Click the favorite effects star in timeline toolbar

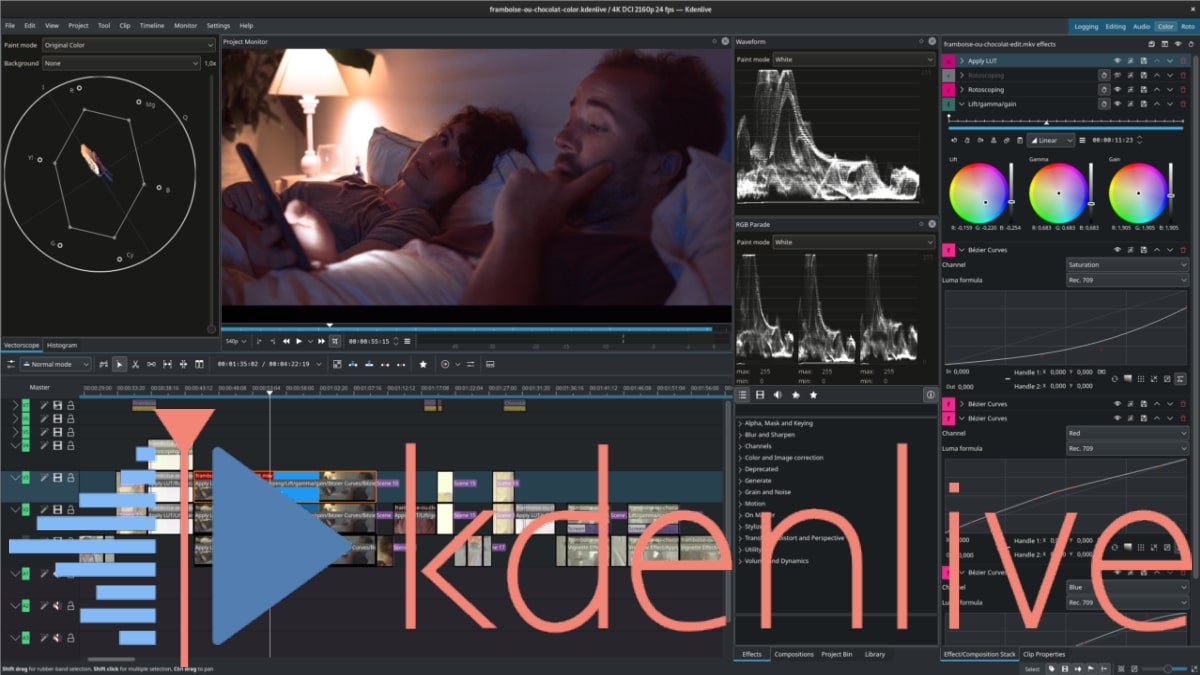(x=423, y=365)
